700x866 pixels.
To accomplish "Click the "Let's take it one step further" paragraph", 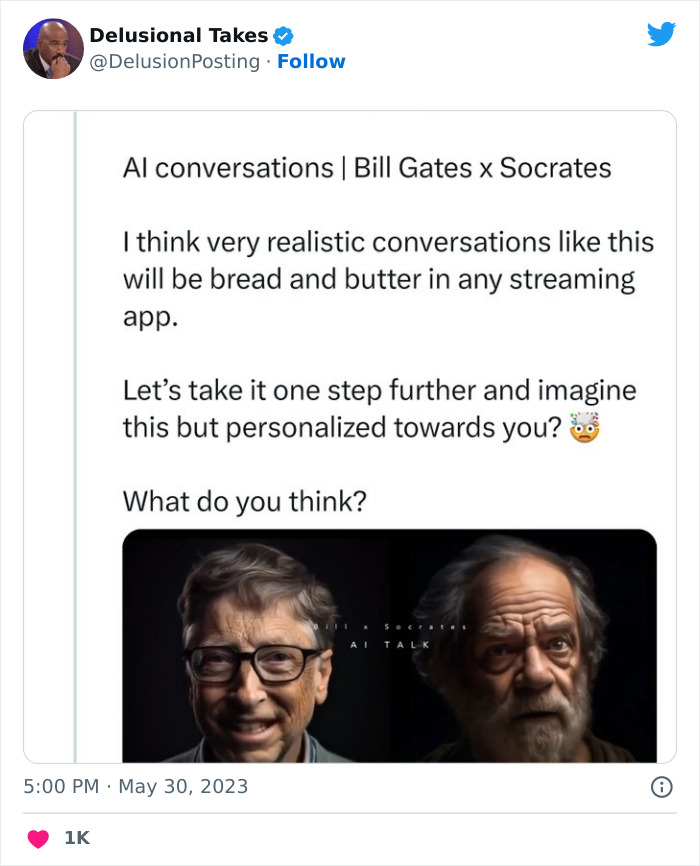I will (x=378, y=408).
